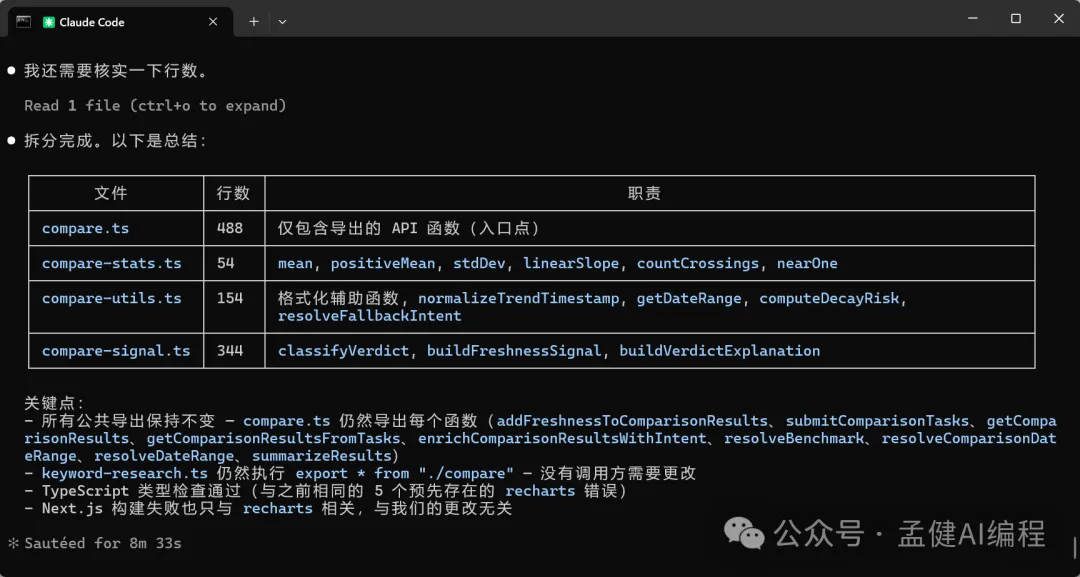Open a new tab with plus button
1080x577 pixels.
click(x=254, y=21)
